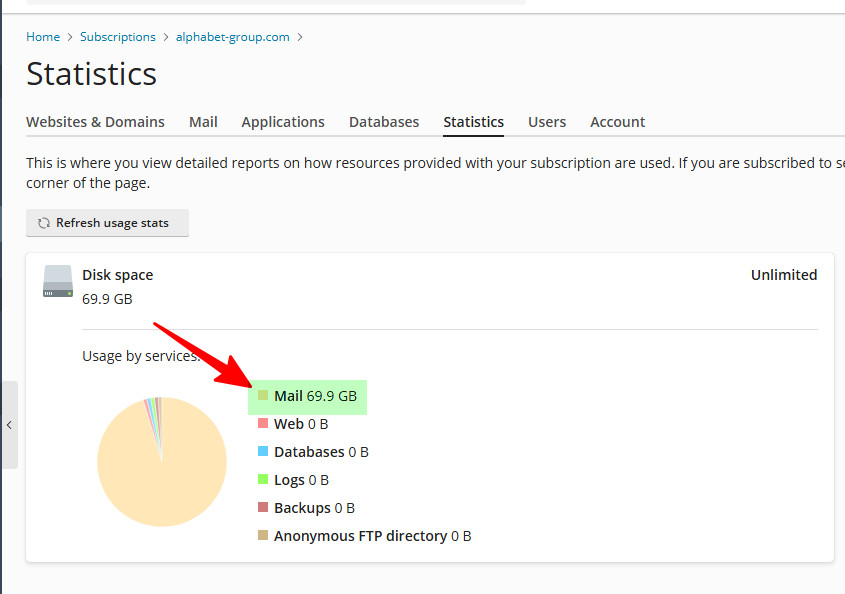Click the disk space hard drive icon
This screenshot has height=594, width=845.
coord(58,282)
